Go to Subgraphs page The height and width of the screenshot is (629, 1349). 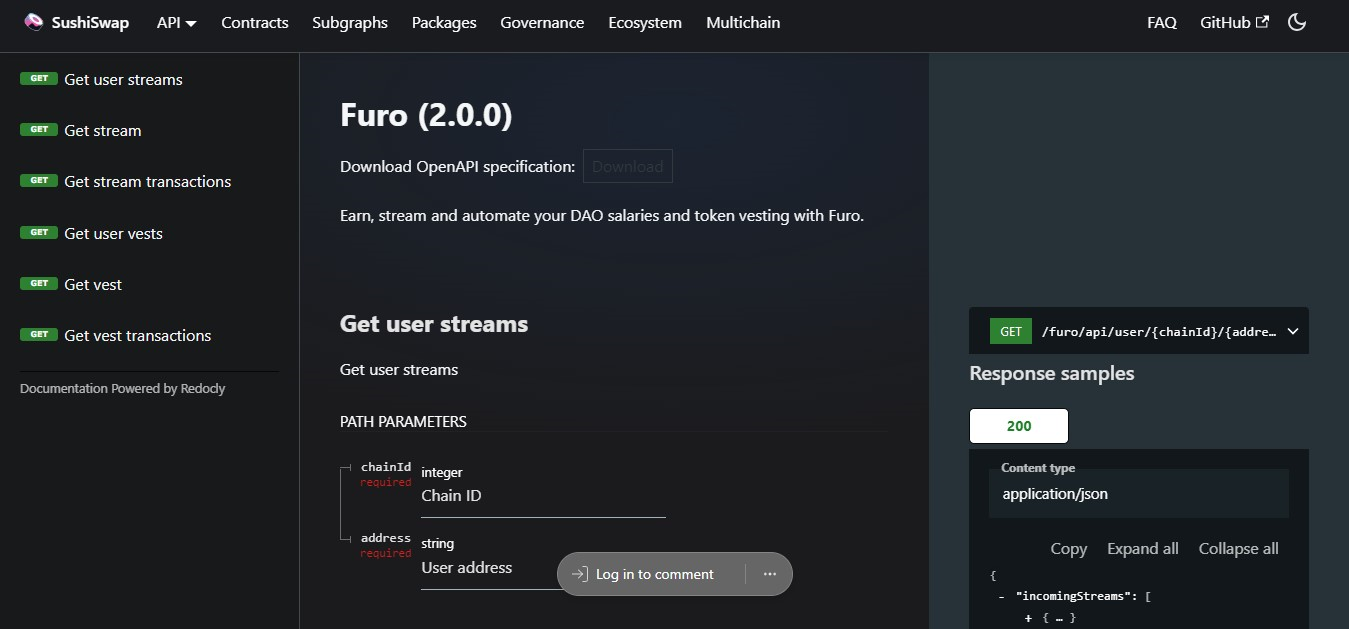pyautogui.click(x=350, y=22)
